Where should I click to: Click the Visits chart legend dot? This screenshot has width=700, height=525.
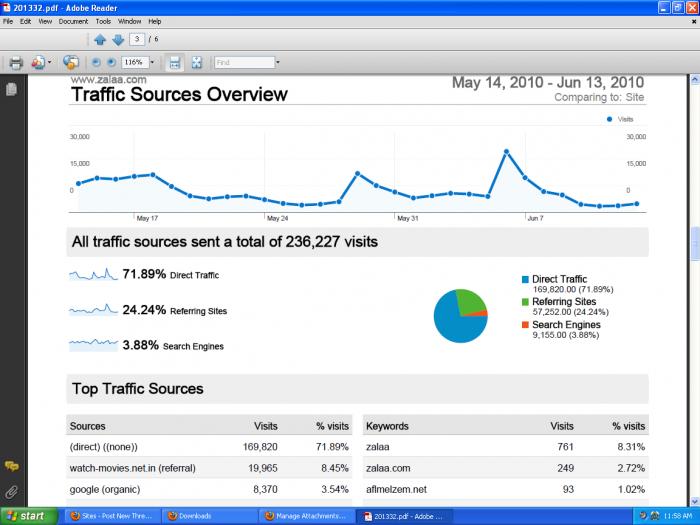coord(609,119)
